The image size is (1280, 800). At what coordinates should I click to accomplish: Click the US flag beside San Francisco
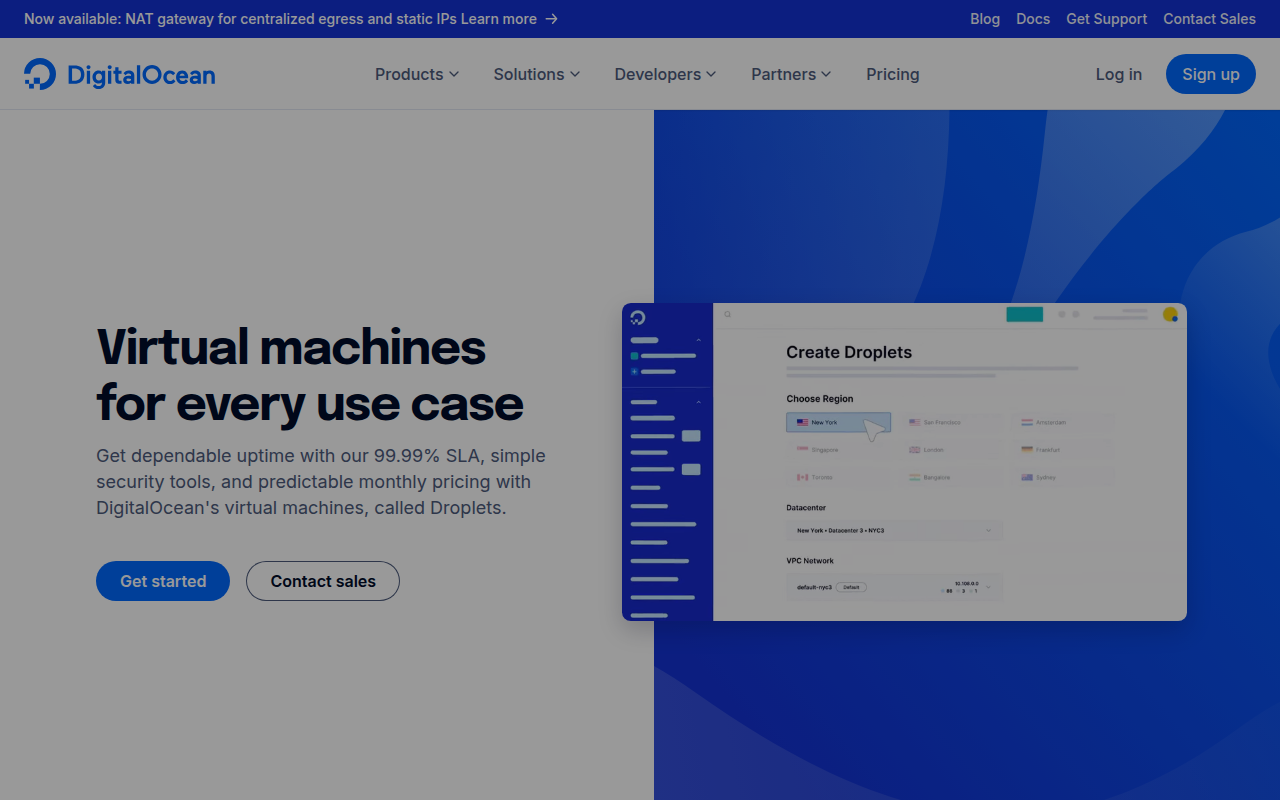[x=914, y=423]
